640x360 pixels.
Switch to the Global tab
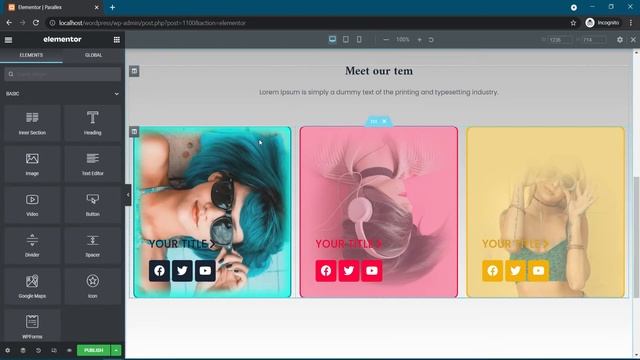point(93,55)
